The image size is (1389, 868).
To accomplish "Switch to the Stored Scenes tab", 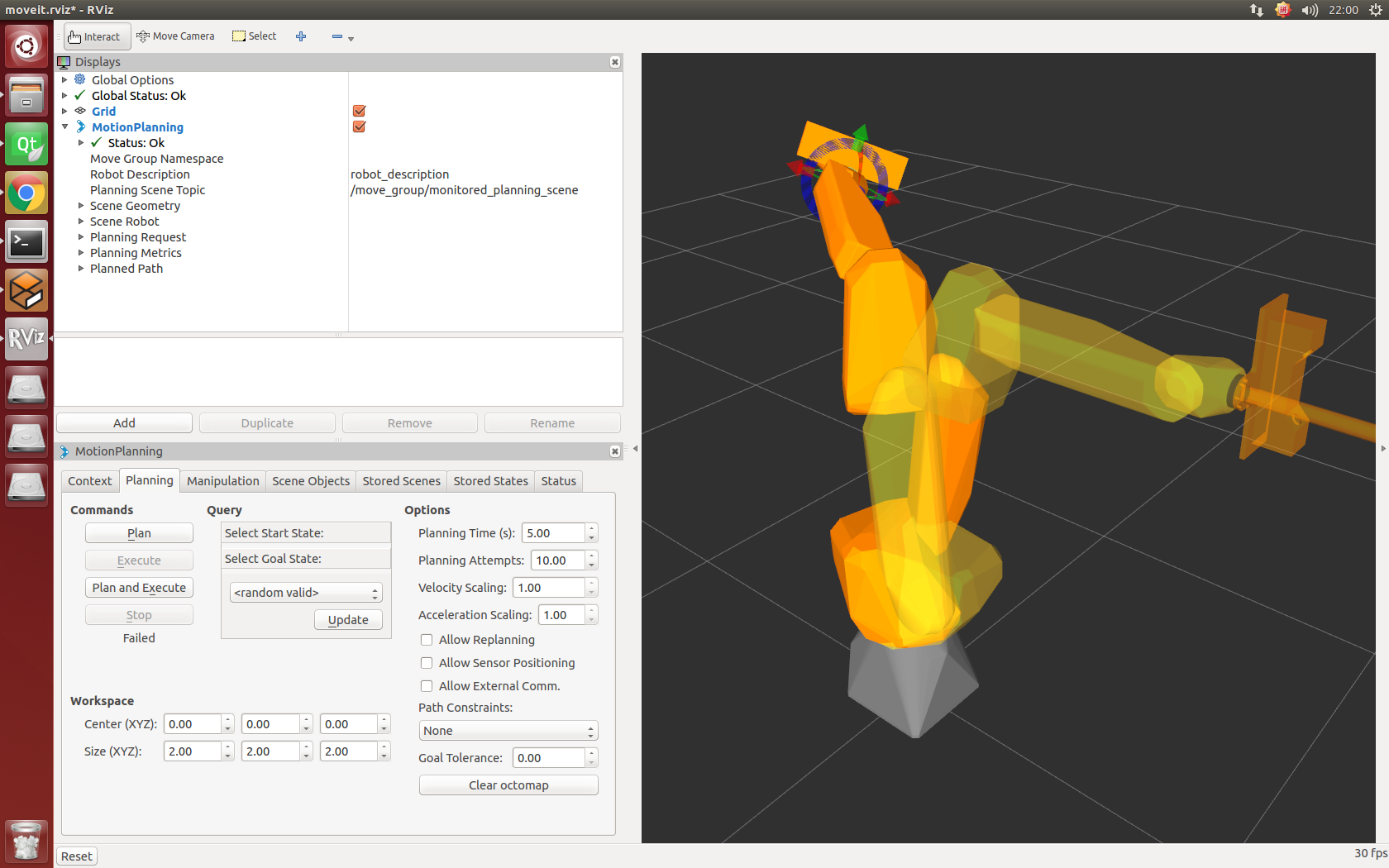I will pos(402,481).
